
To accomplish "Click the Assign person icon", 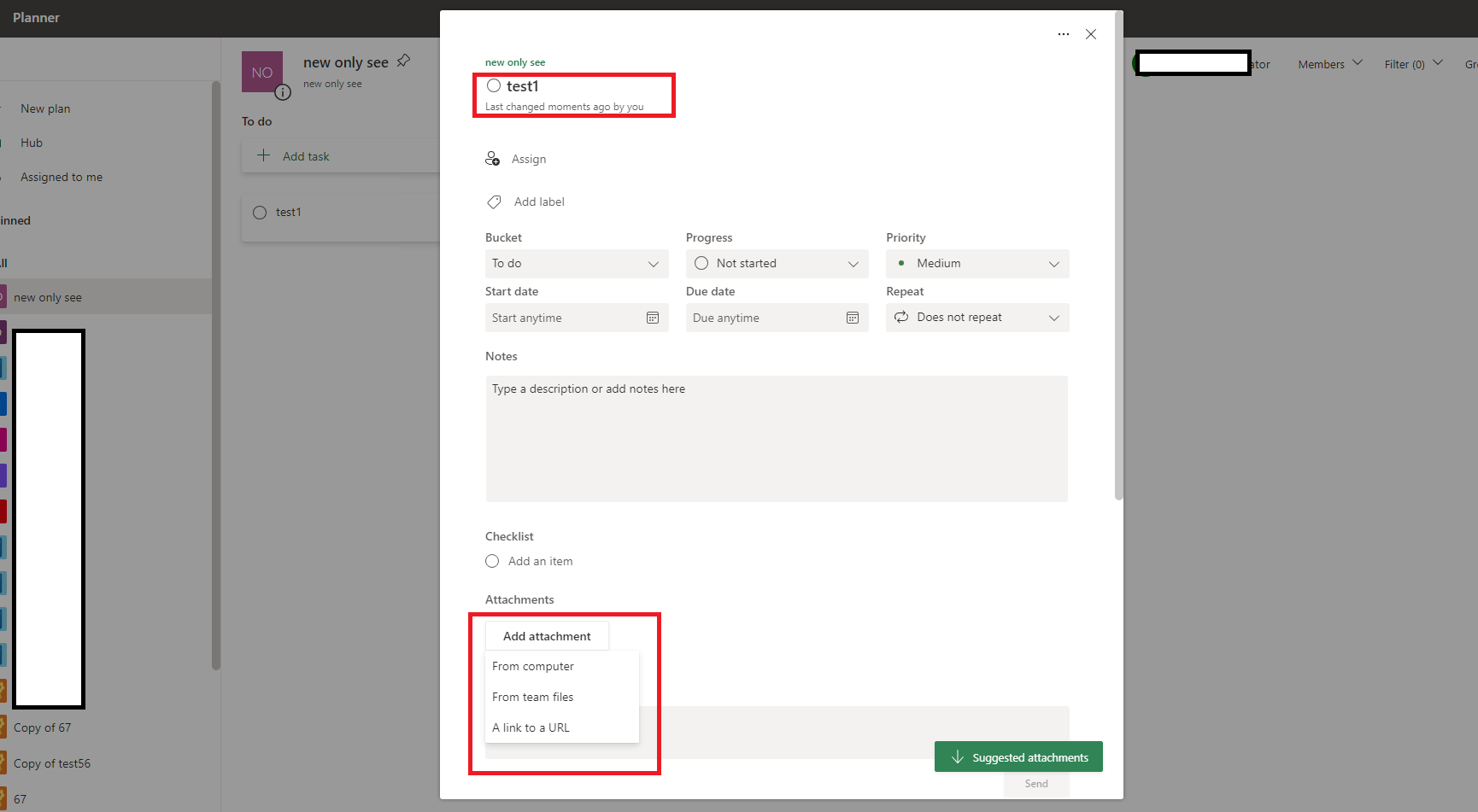I will coord(493,158).
